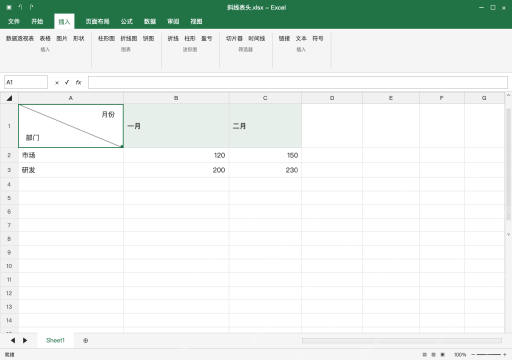Click the undo arrow in title bar
Screen dimensions: 512x360
pos(20,7)
